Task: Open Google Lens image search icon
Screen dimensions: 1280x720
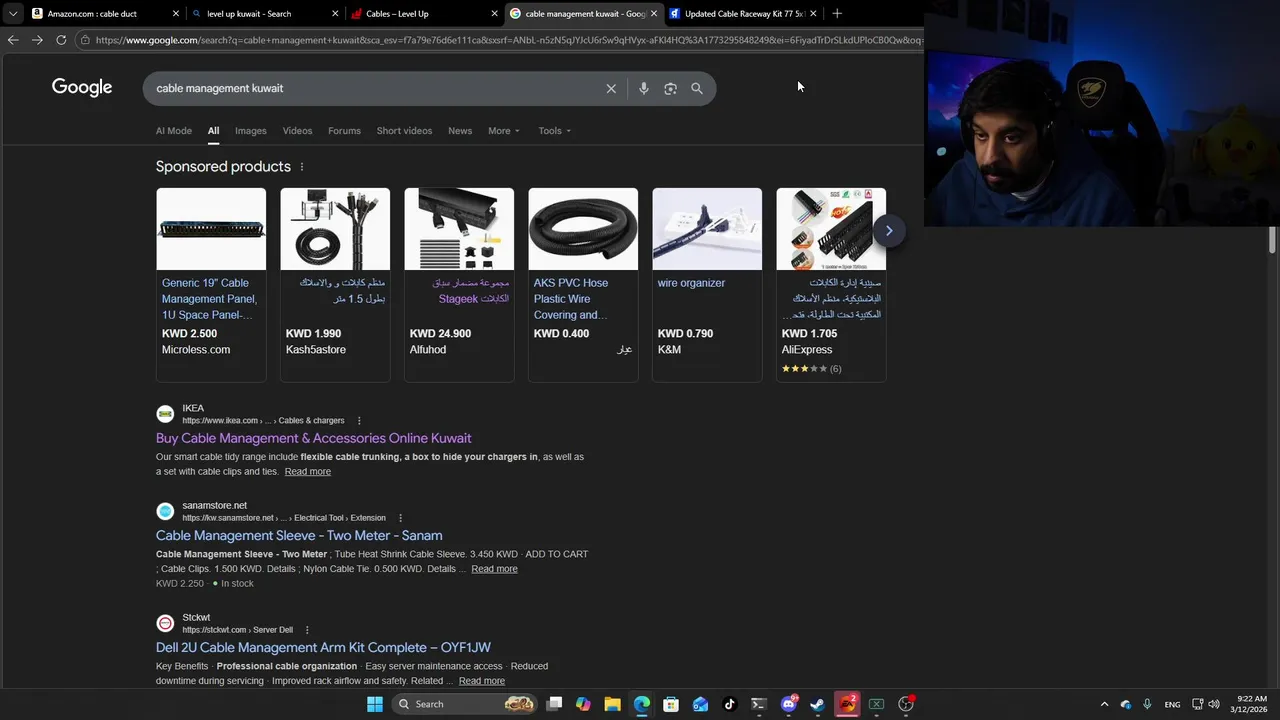Action: tap(670, 88)
